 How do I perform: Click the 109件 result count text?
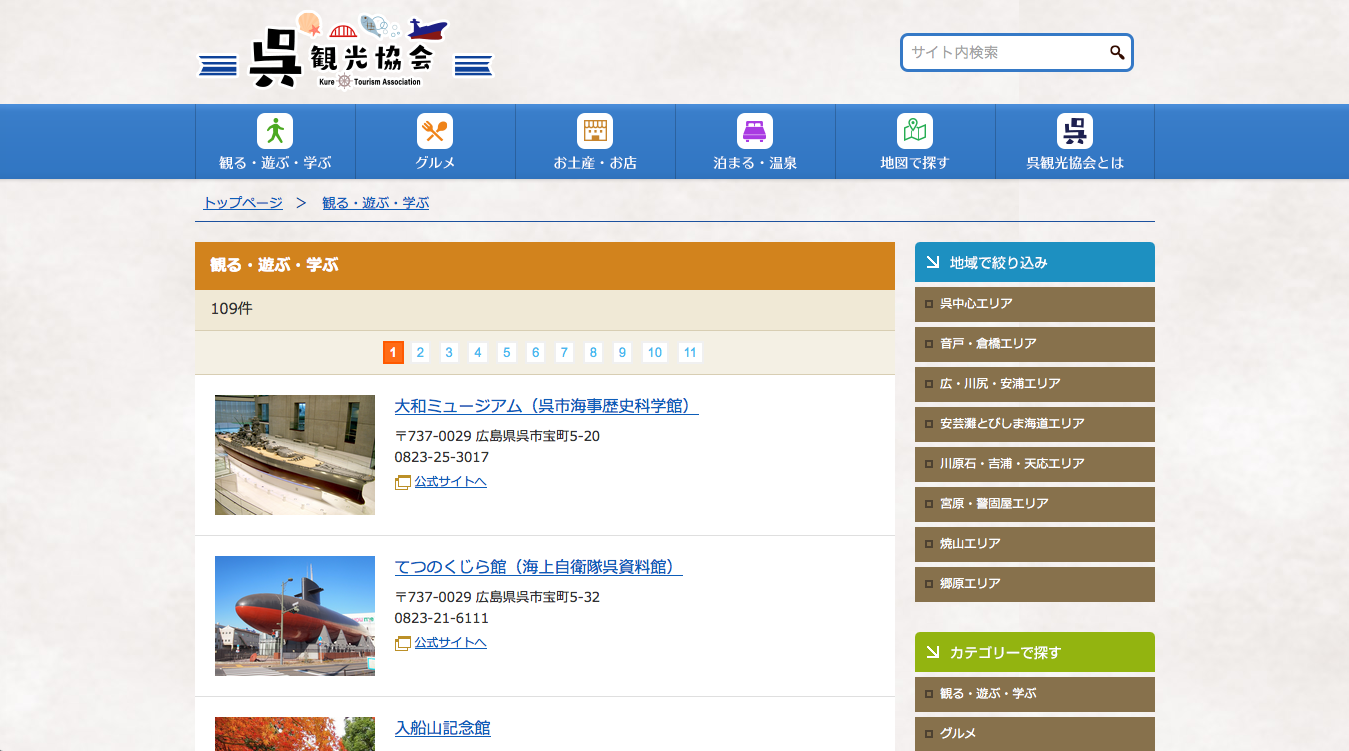coord(231,309)
